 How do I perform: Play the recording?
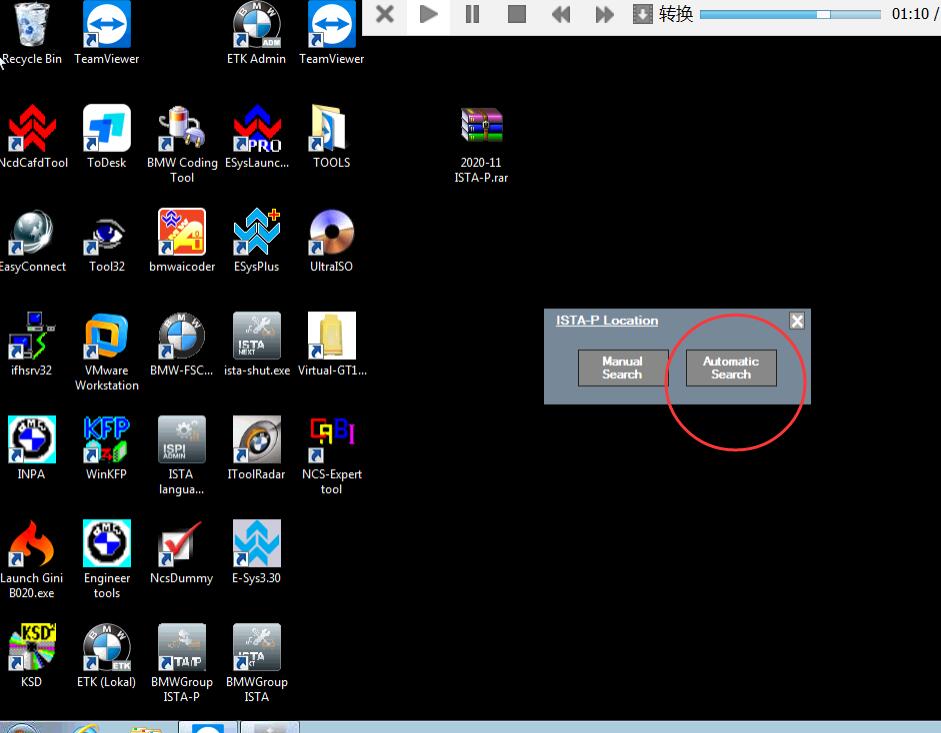[x=428, y=14]
